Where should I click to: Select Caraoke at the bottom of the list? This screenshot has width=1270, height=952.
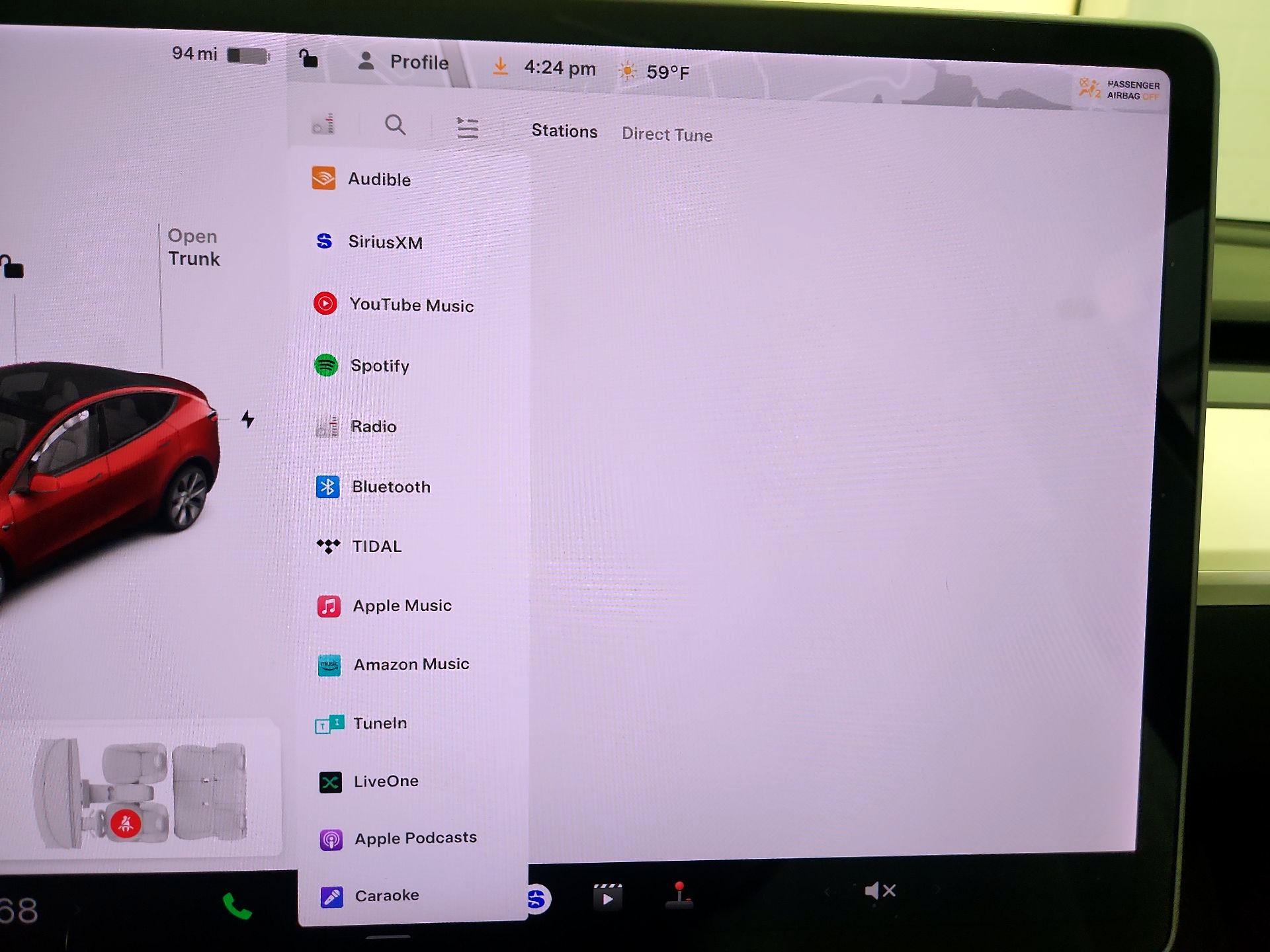(387, 895)
